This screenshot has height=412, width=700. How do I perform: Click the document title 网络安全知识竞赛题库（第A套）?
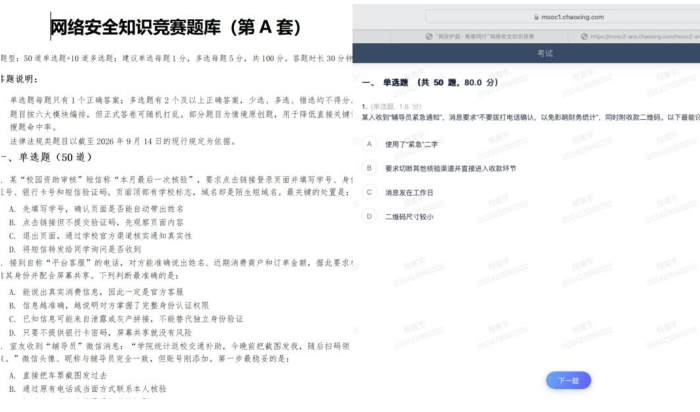tap(175, 27)
